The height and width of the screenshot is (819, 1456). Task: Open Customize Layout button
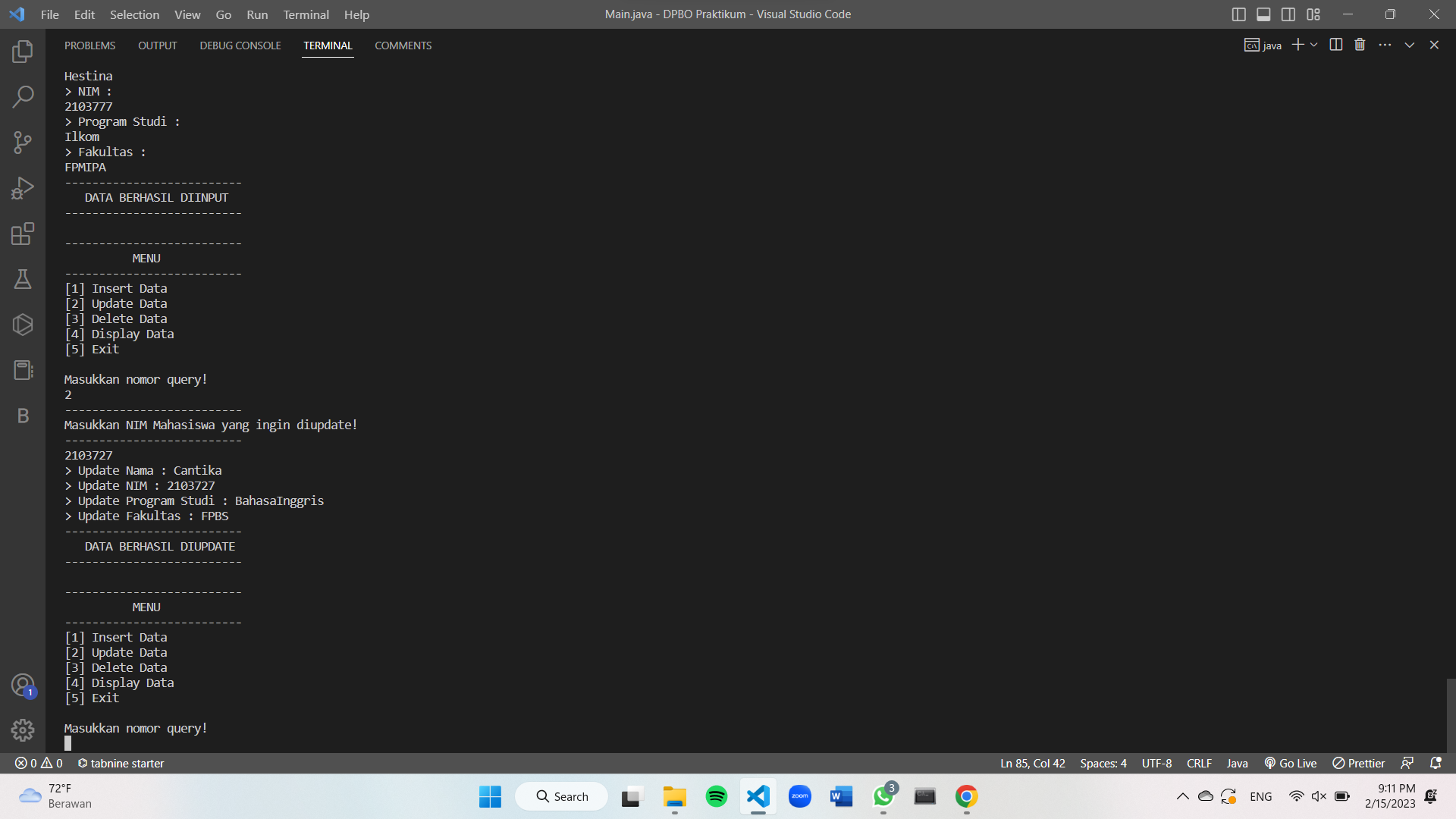click(1313, 14)
